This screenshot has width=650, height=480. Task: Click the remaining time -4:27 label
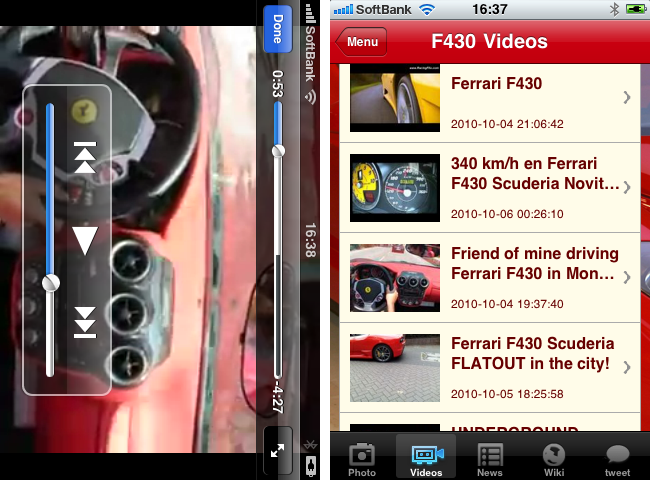pos(278,398)
